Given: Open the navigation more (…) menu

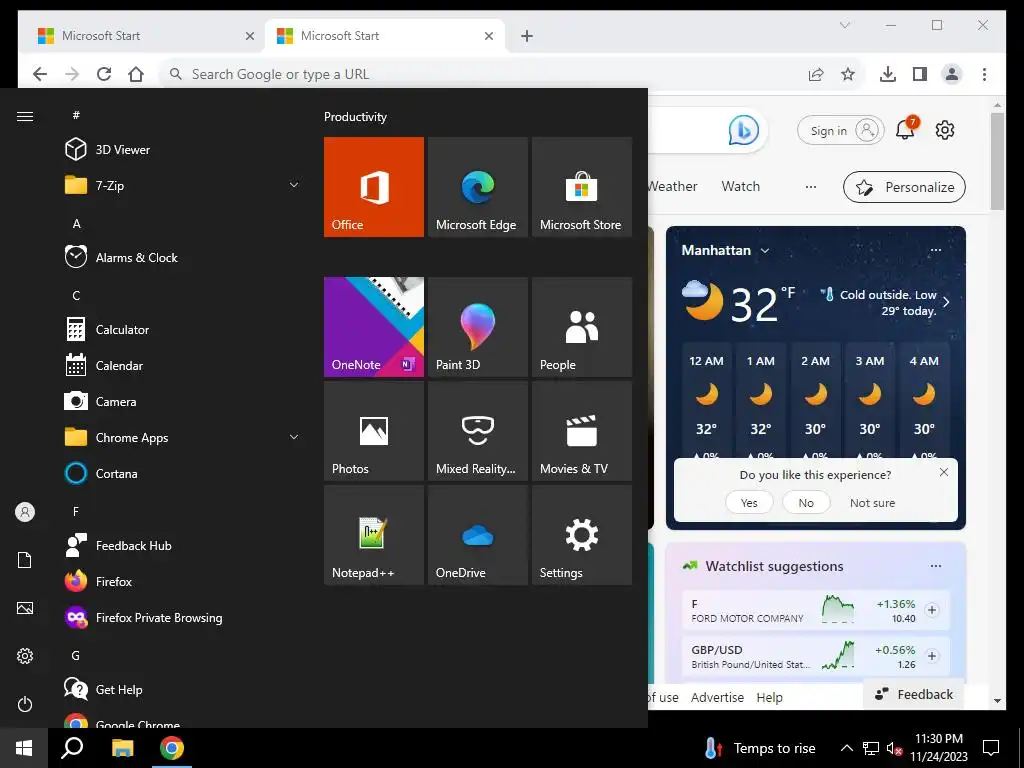Looking at the screenshot, I should [810, 187].
